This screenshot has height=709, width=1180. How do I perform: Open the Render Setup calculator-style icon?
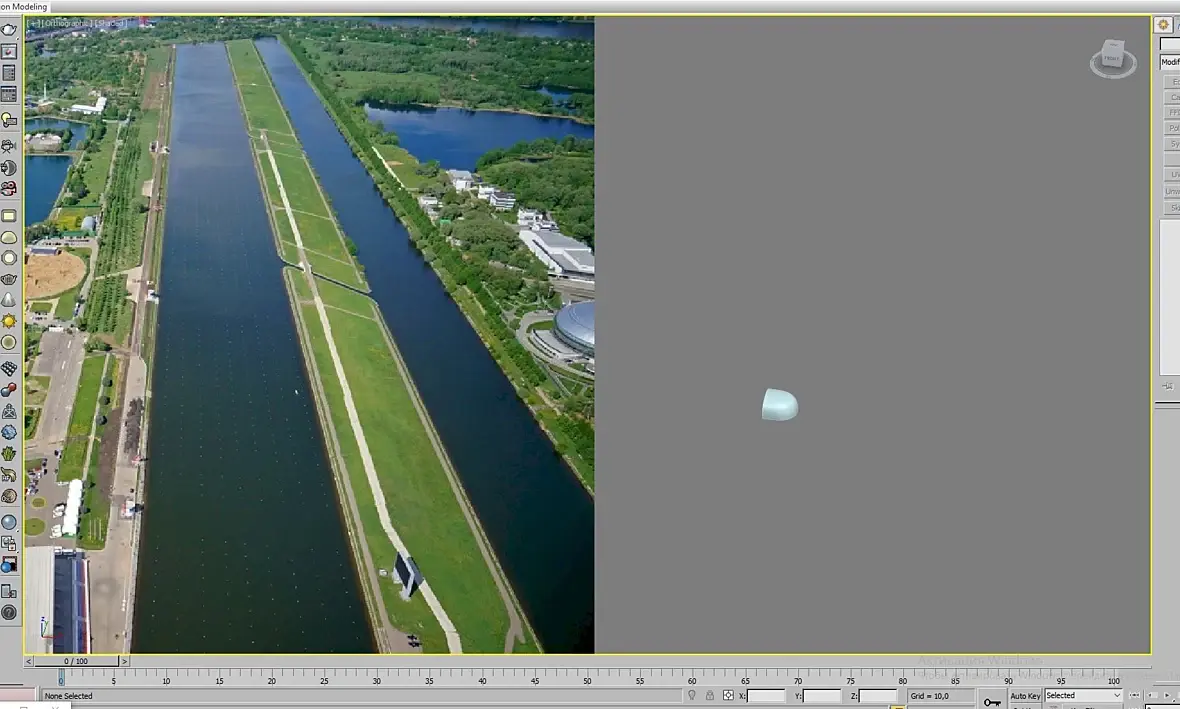[x=8, y=73]
